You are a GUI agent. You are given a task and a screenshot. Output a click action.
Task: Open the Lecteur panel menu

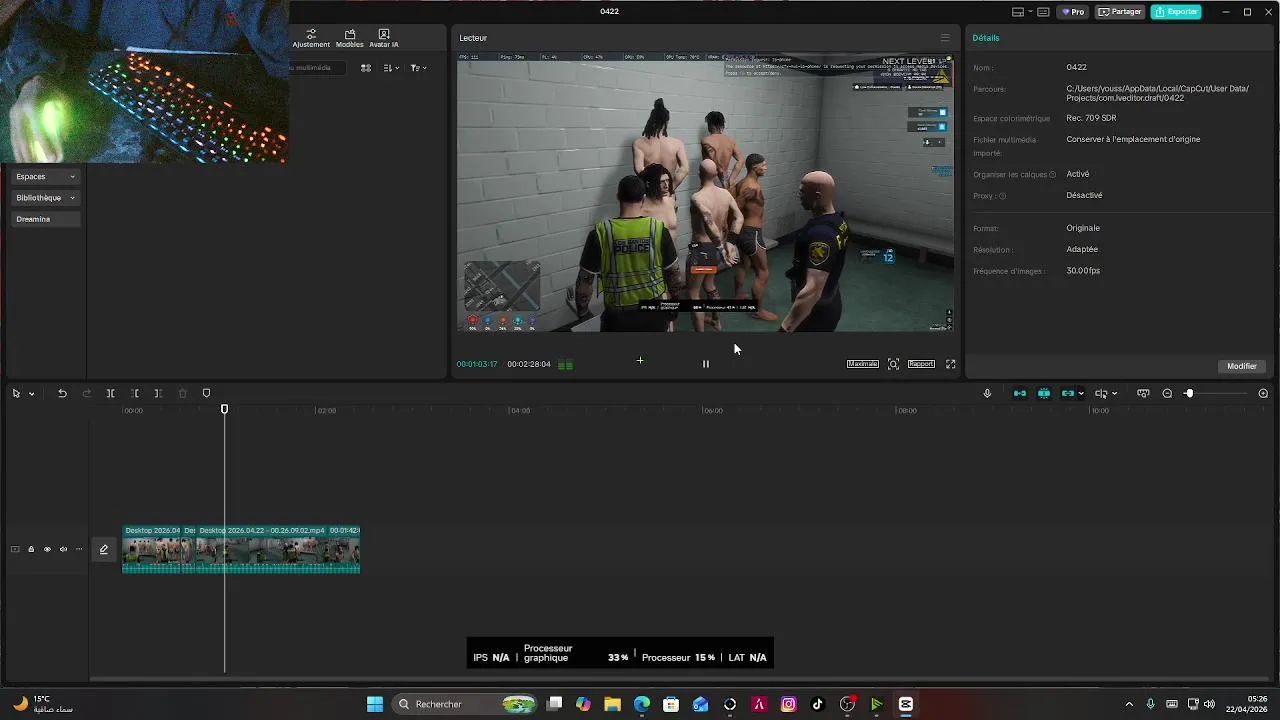click(x=945, y=38)
